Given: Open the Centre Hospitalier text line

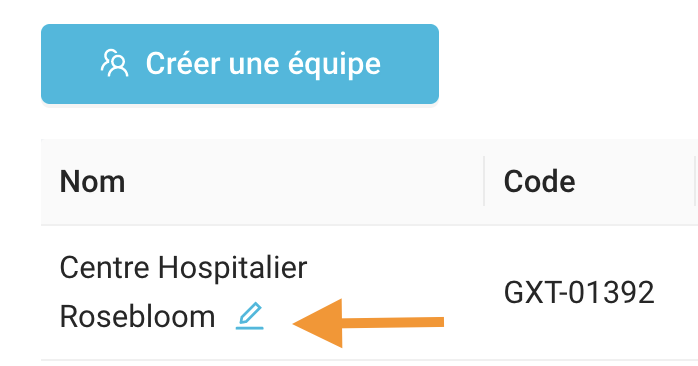Looking at the screenshot, I should point(183,268).
